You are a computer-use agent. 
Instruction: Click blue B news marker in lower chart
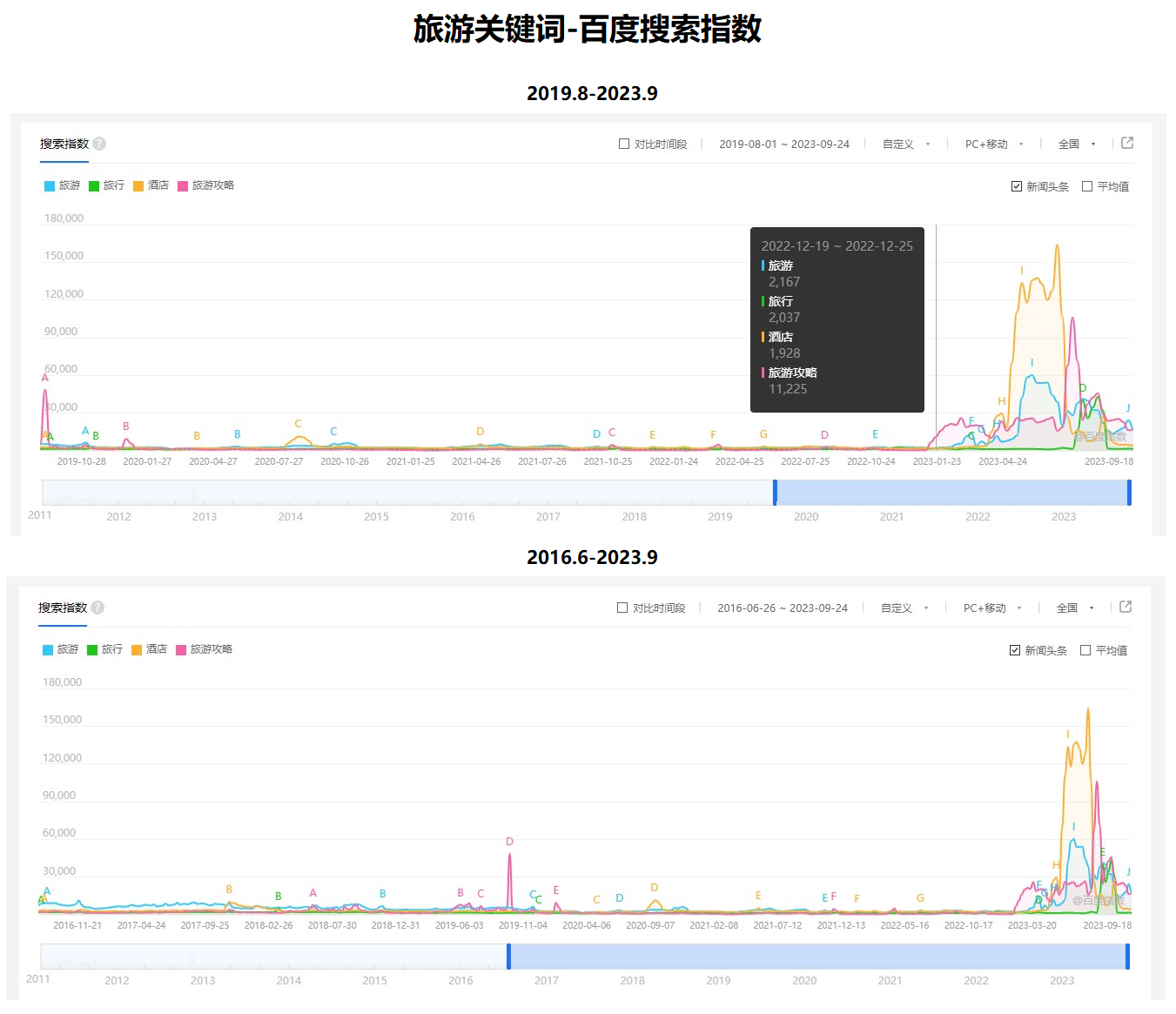click(x=382, y=894)
